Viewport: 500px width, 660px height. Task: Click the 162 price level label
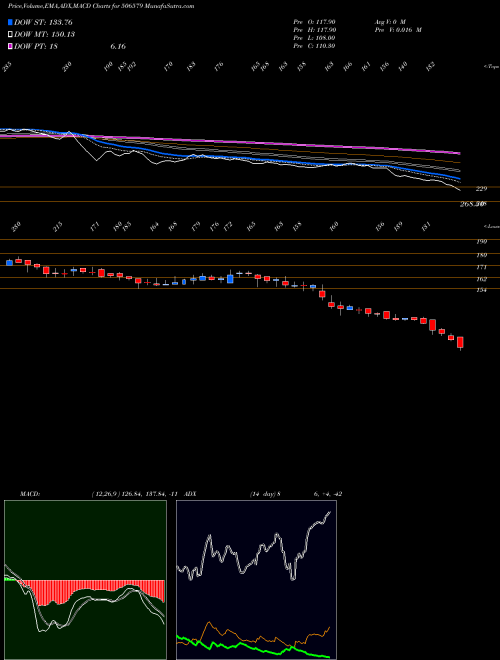(481, 279)
